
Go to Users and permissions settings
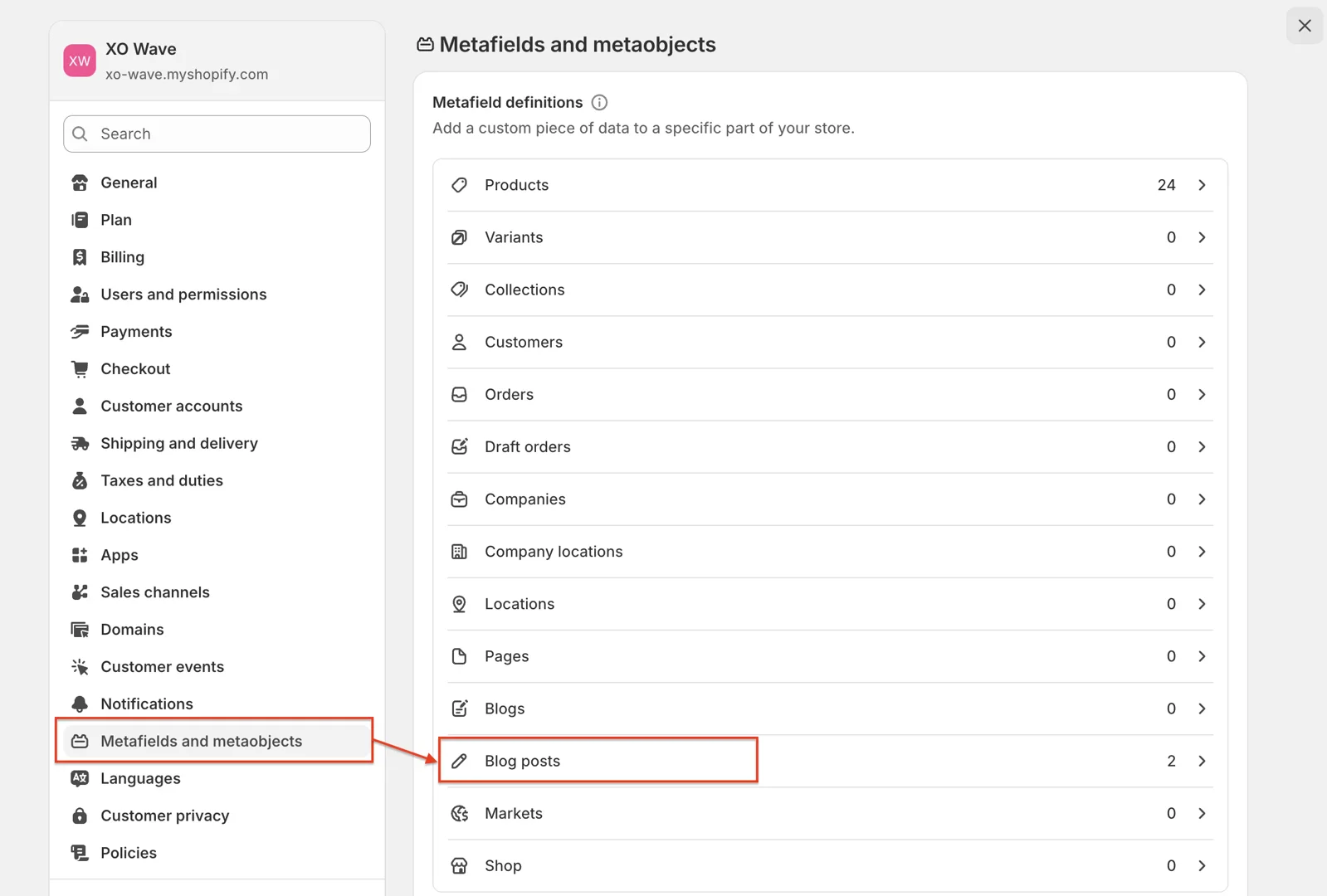click(183, 295)
